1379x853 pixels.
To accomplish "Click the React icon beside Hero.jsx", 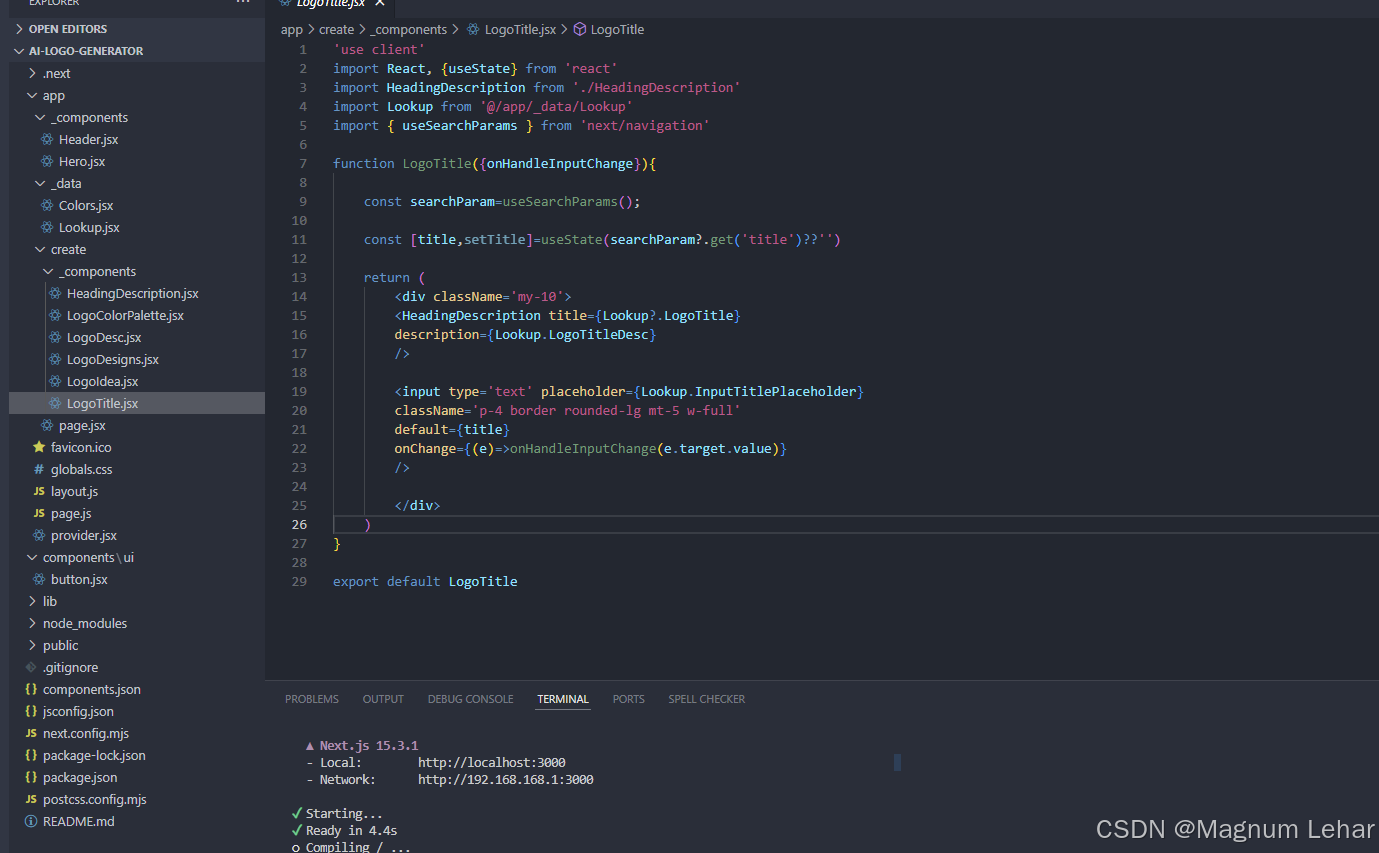I will point(47,161).
